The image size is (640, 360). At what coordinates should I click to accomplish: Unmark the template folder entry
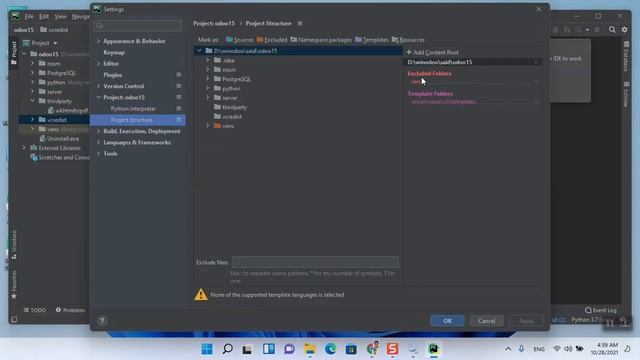click(536, 102)
